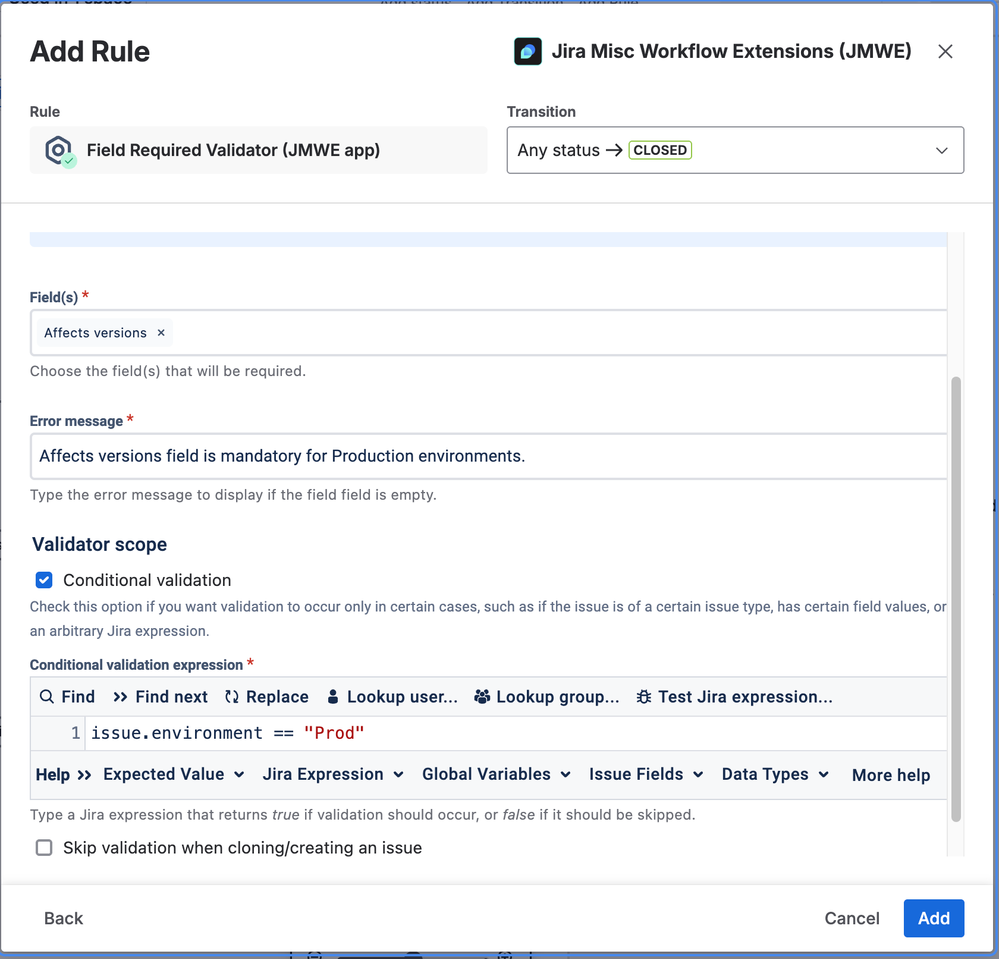The height and width of the screenshot is (959, 999).
Task: Open Lookup user in the editor toolbar
Action: pyautogui.click(x=392, y=696)
